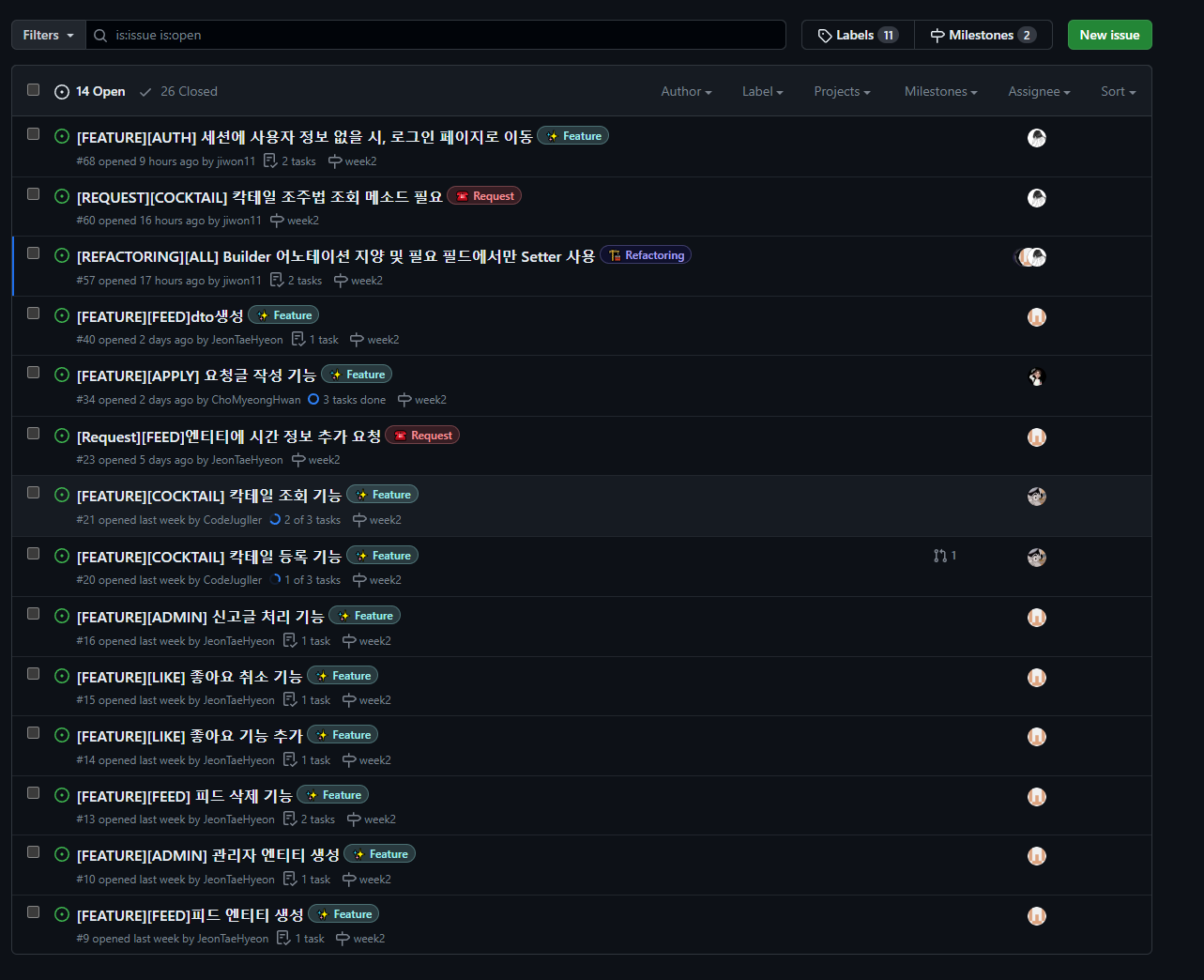
Task: Select the 14 Open tab
Action: pyautogui.click(x=89, y=91)
